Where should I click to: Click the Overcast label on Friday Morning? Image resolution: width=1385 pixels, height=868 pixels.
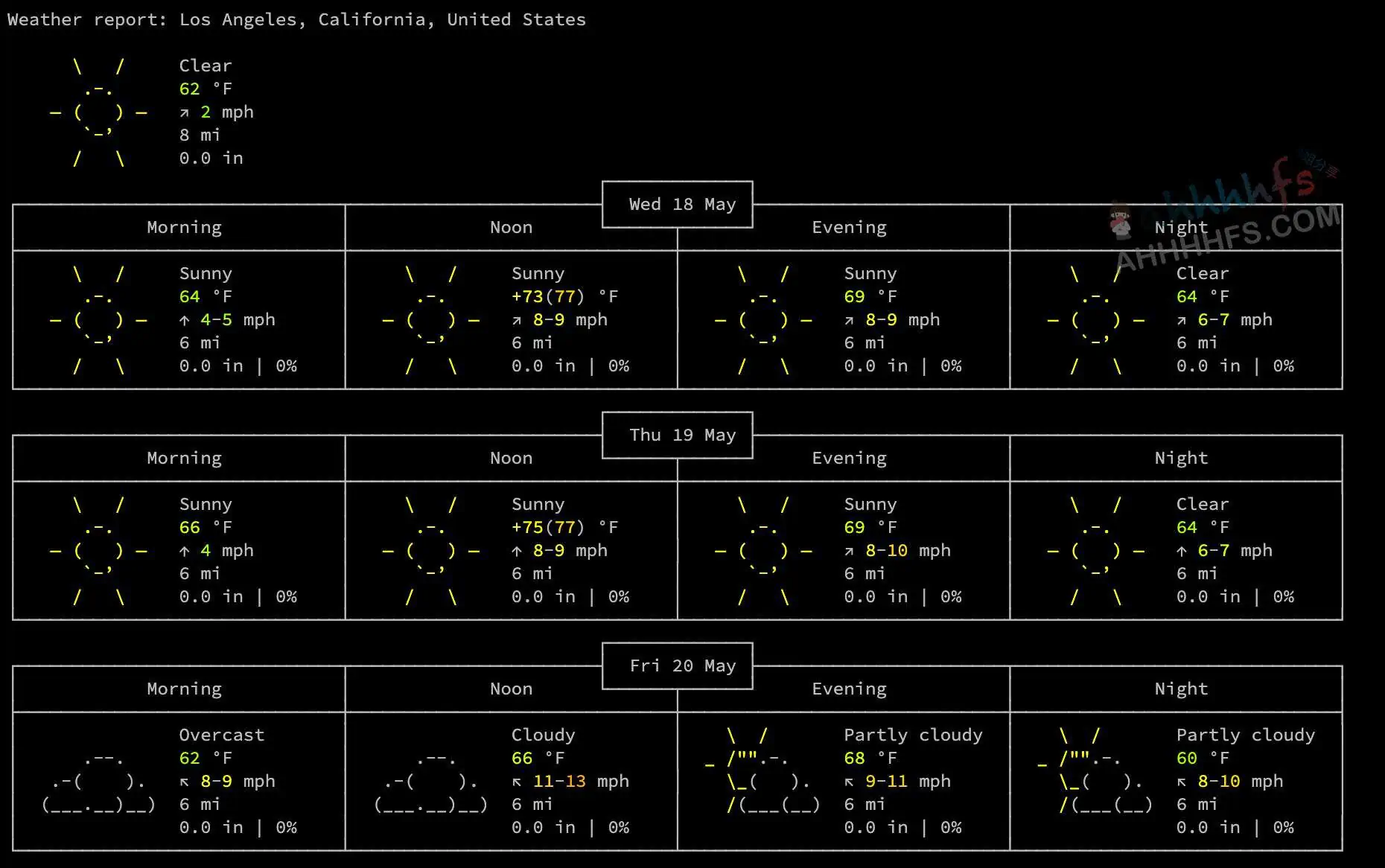coord(221,735)
